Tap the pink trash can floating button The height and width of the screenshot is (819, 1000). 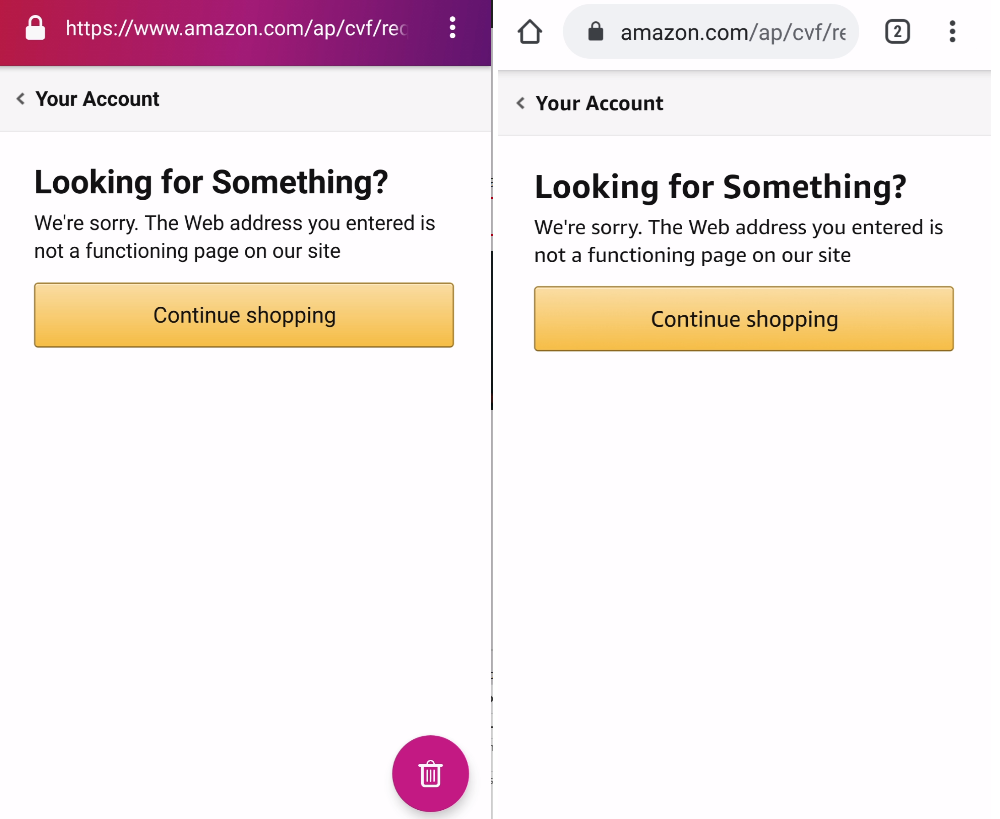click(x=430, y=773)
